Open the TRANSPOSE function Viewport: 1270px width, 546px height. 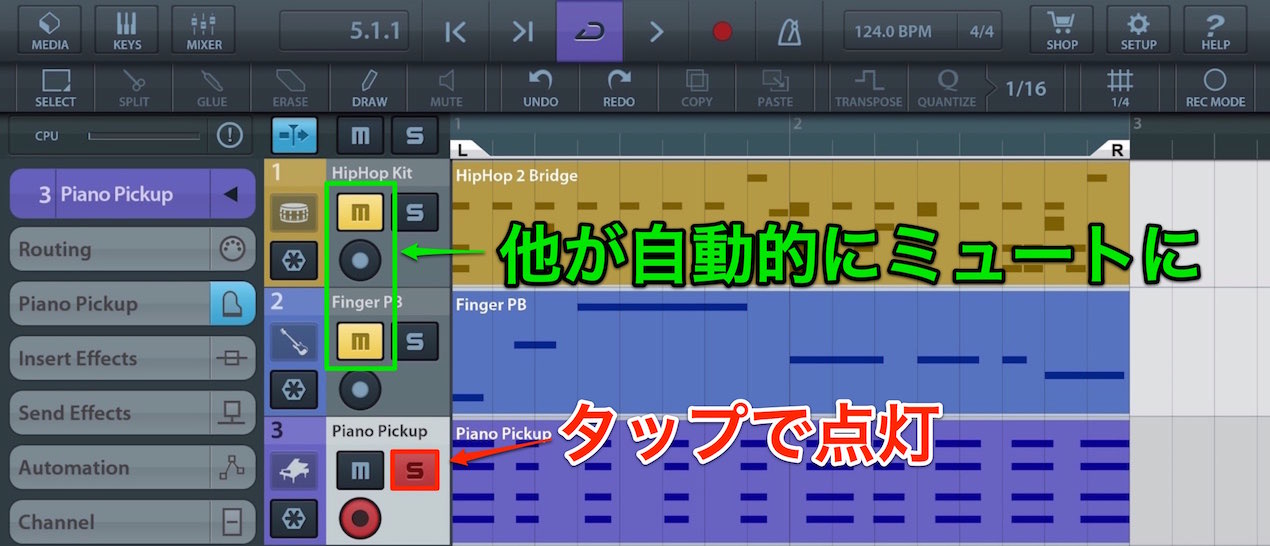868,88
